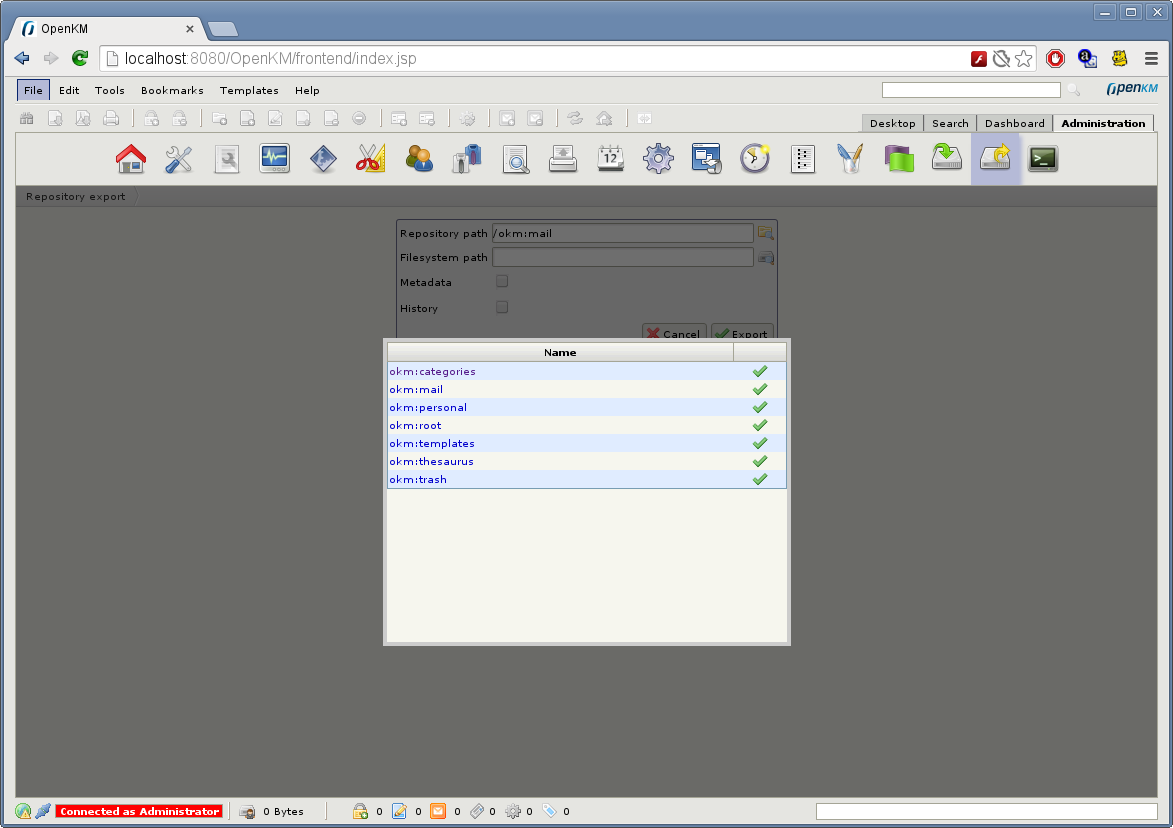Open the Templates menu
1173x828 pixels.
(249, 90)
